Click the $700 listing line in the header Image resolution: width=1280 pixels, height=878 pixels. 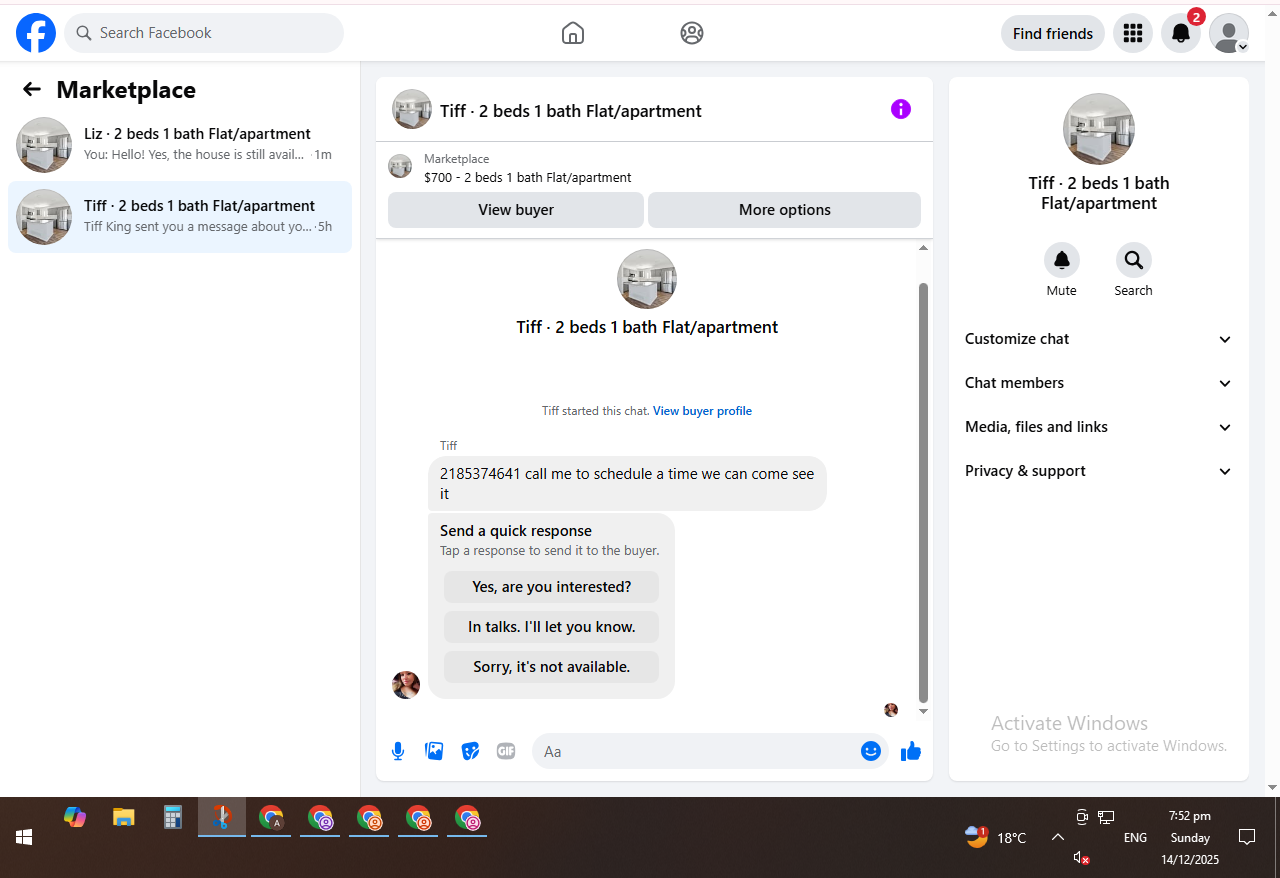[x=527, y=178]
